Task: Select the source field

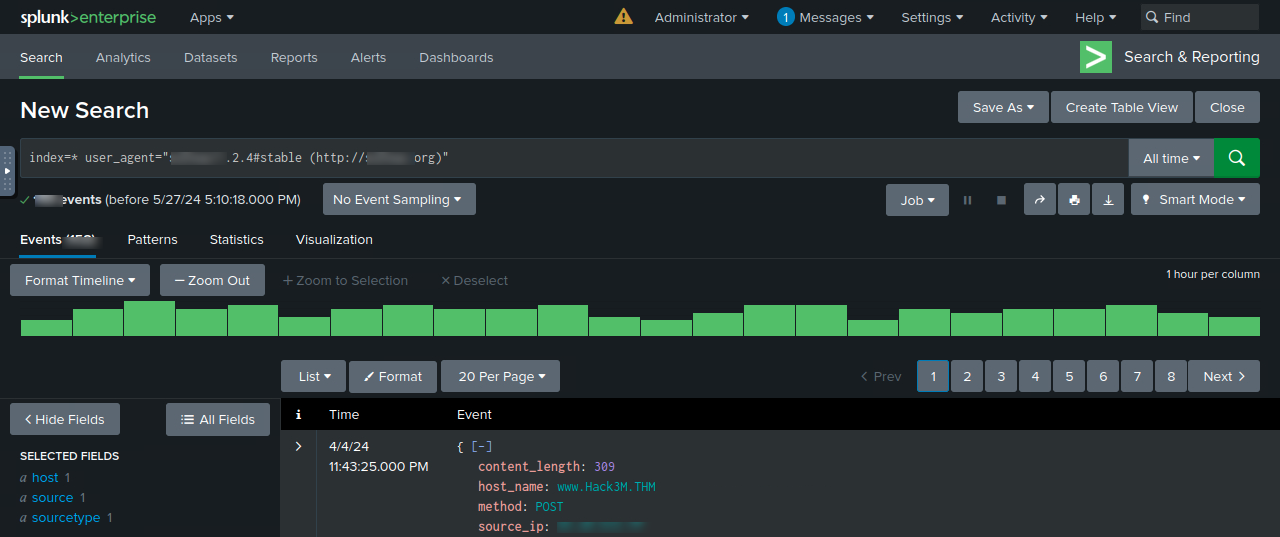Action: pyautogui.click(x=52, y=498)
